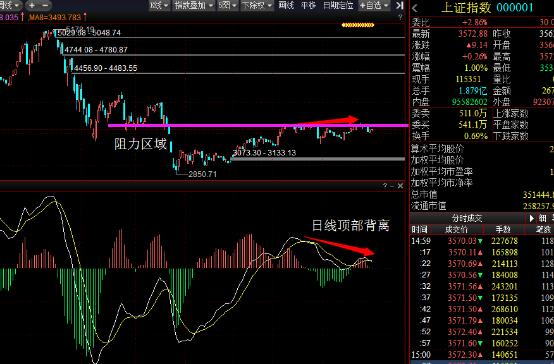Click the help question mark in indicator panel

[x=385, y=186]
